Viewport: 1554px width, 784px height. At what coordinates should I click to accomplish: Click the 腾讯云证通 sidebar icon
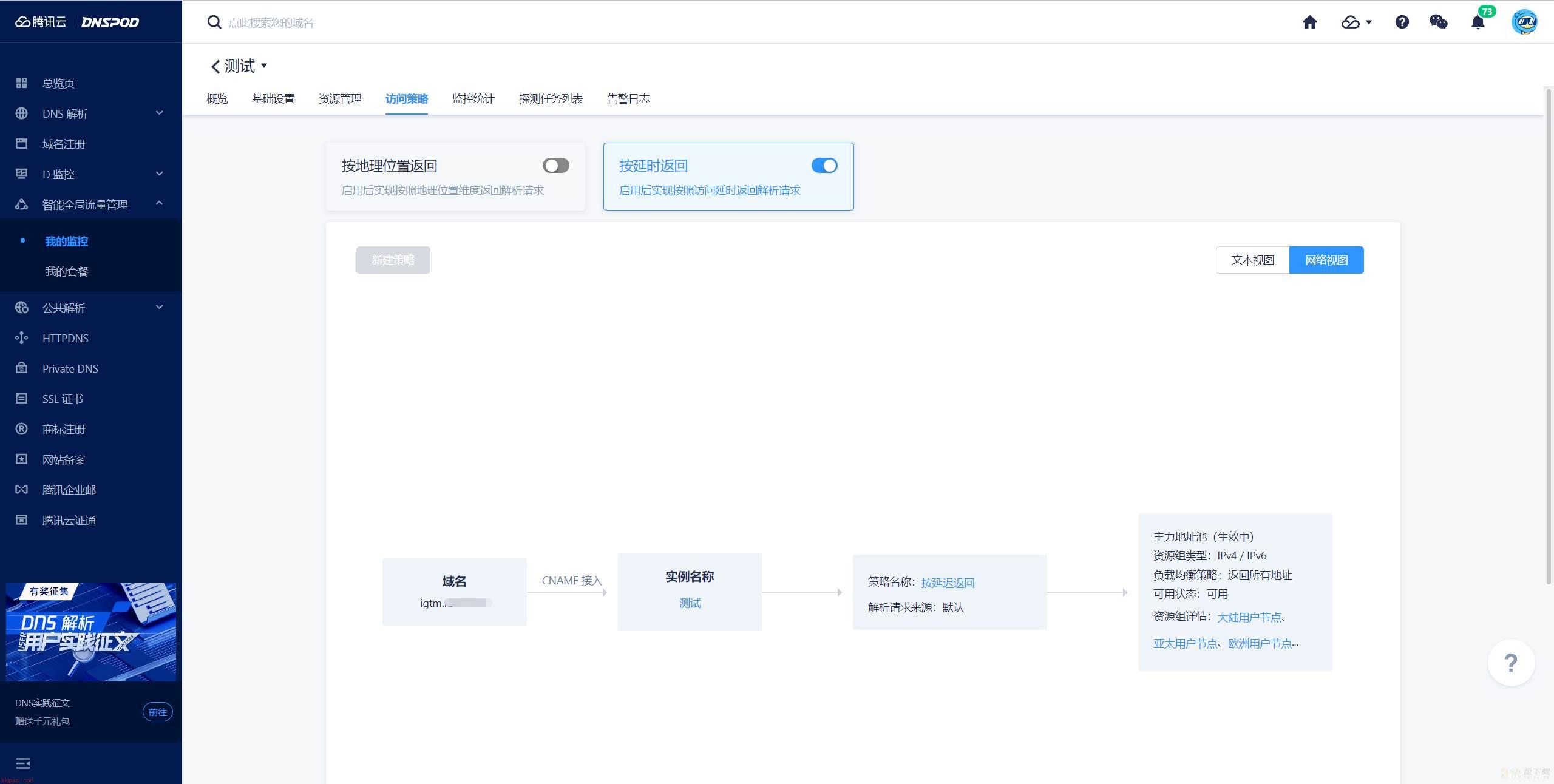pos(21,520)
